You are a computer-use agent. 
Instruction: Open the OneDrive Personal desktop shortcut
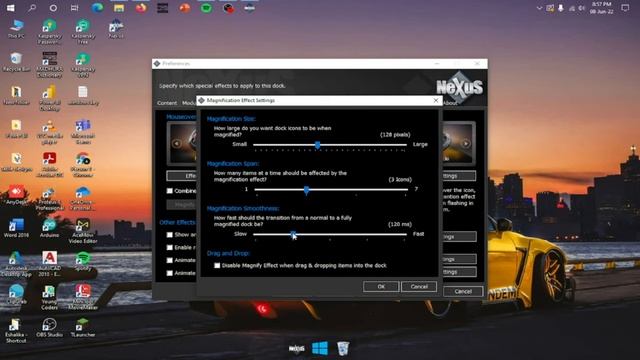tap(83, 198)
